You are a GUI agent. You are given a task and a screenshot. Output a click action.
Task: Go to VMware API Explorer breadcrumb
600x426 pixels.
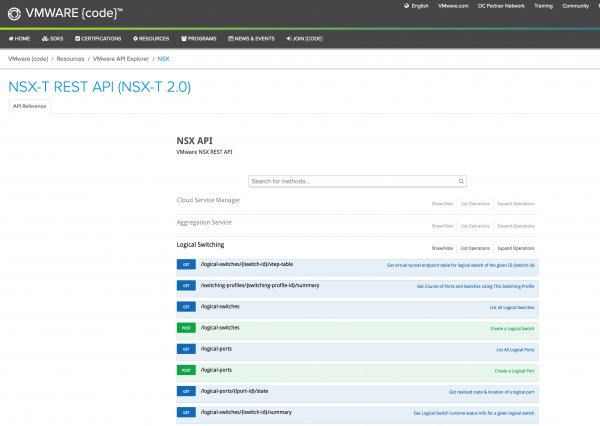coord(121,59)
